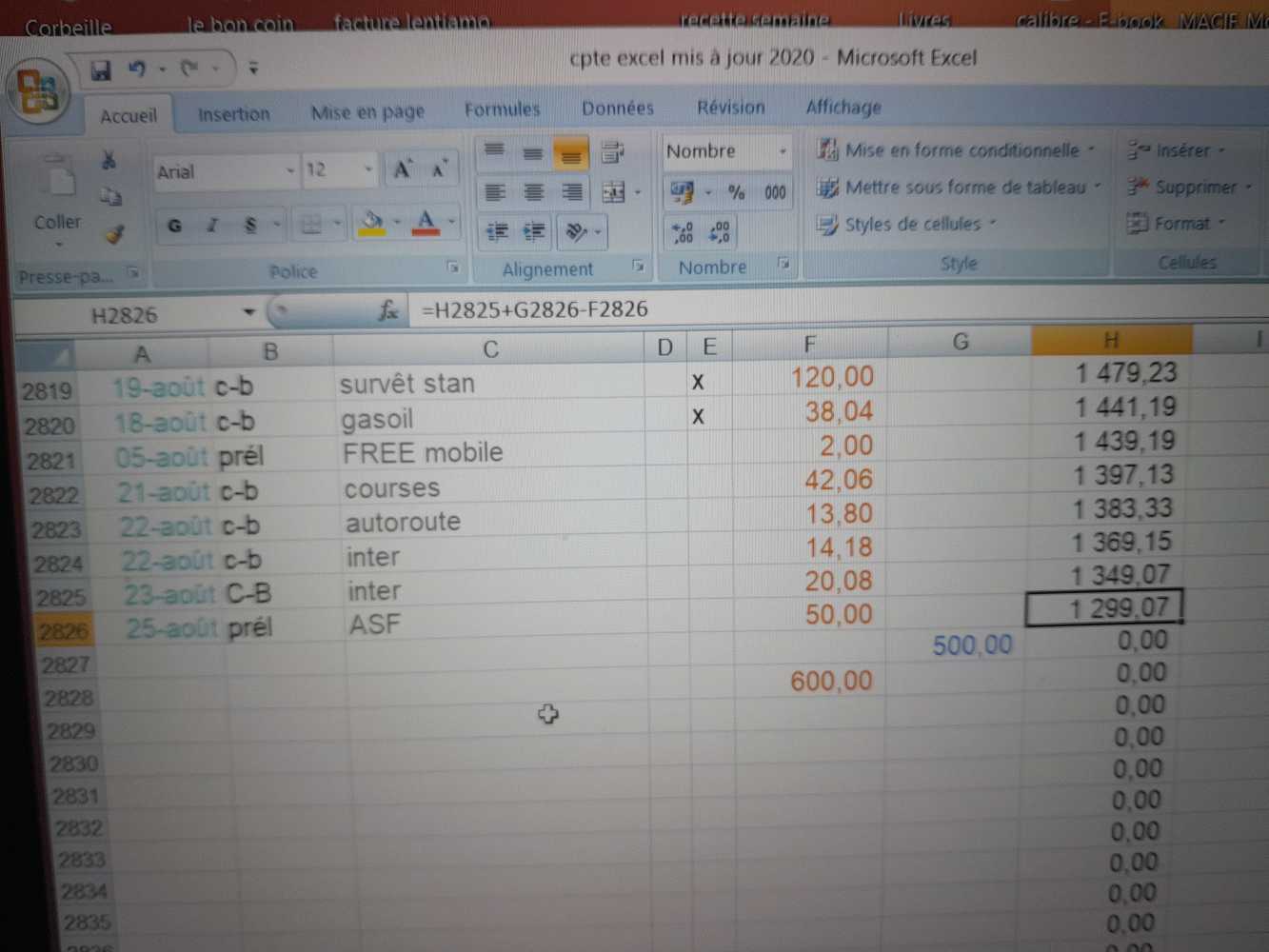1269x952 pixels.
Task: Open the Affichage tab
Action: [843, 108]
